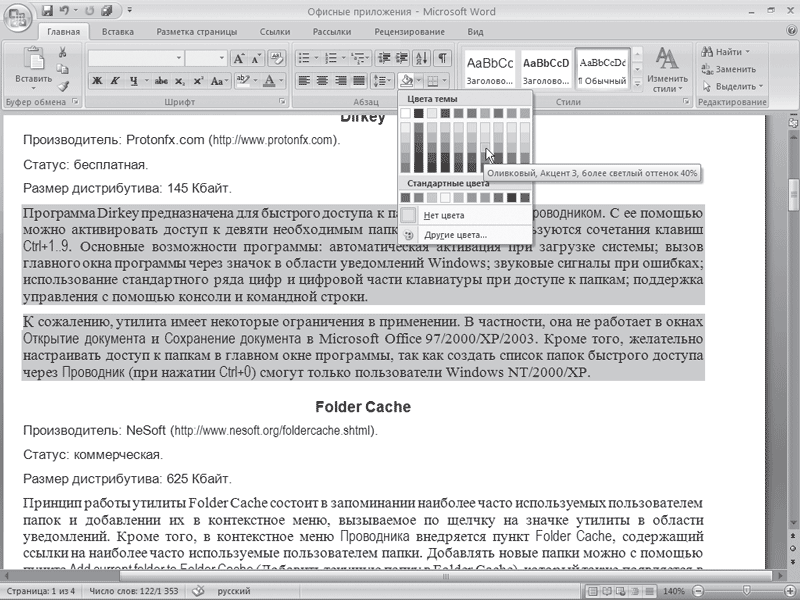
Task: Switch to Full Screen Reading view
Action: pyautogui.click(x=607, y=591)
